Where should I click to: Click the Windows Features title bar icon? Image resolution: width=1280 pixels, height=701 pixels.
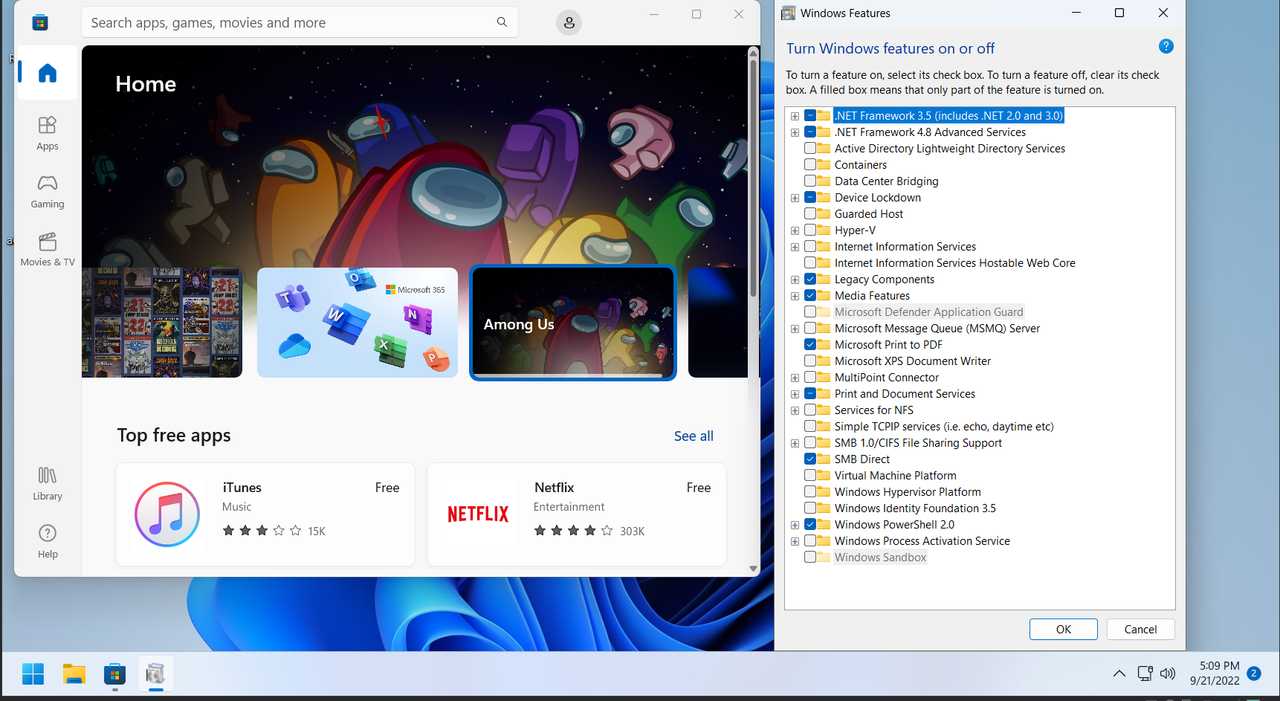click(x=788, y=13)
